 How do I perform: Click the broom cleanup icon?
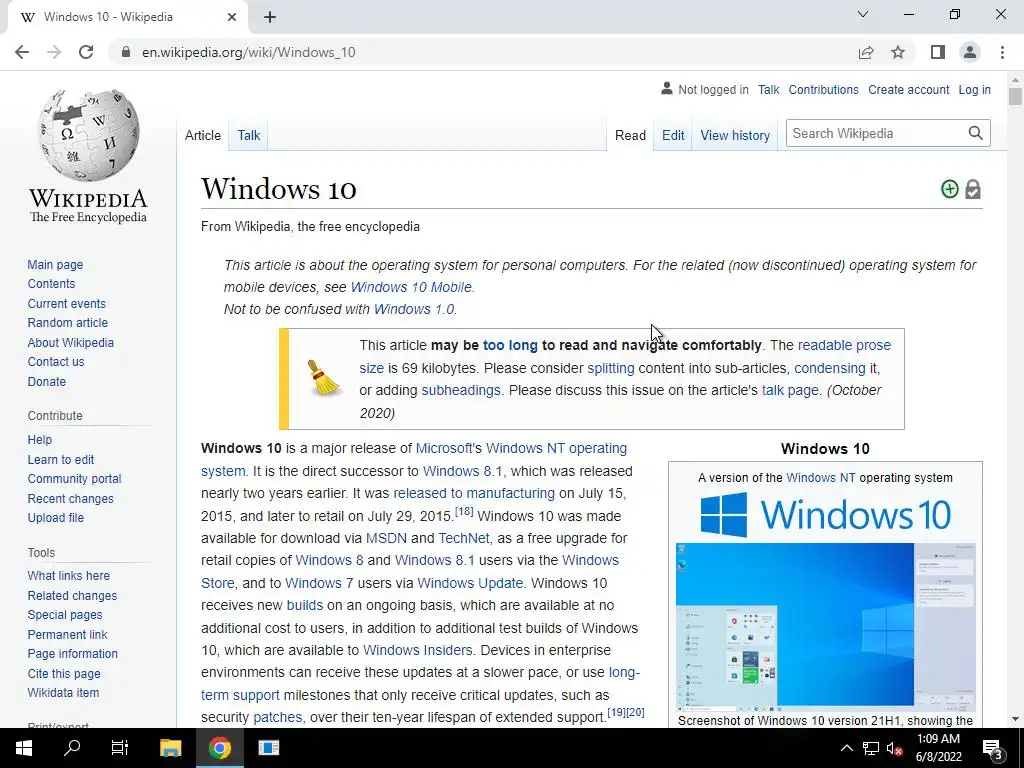pos(323,379)
